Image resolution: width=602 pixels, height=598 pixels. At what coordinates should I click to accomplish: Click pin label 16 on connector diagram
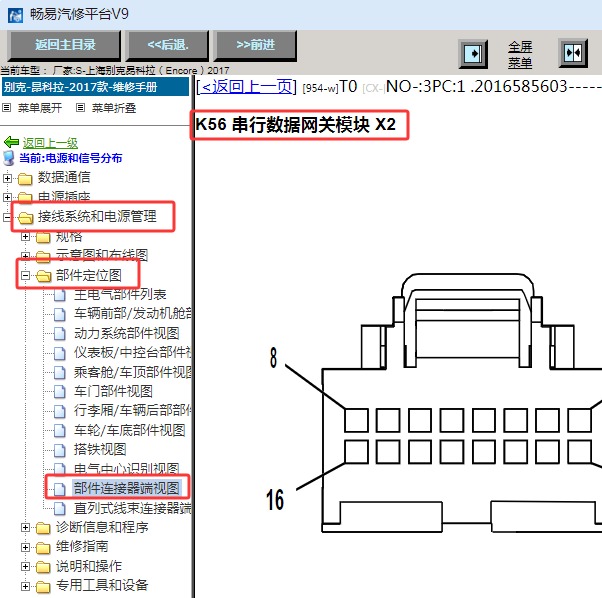275,499
